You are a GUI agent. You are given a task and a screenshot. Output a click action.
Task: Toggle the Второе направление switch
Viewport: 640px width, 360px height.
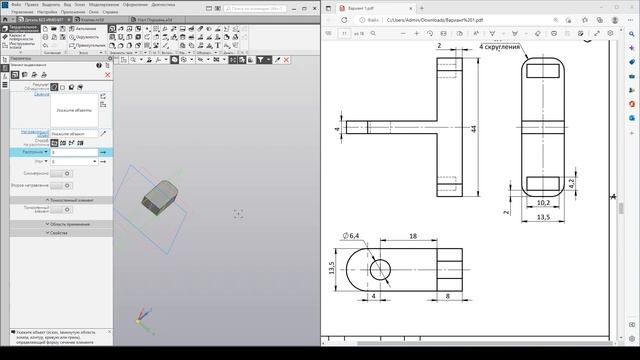[61, 185]
